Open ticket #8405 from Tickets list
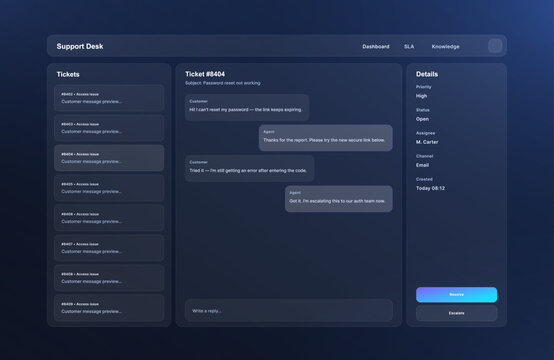The image size is (554, 360). (x=109, y=188)
